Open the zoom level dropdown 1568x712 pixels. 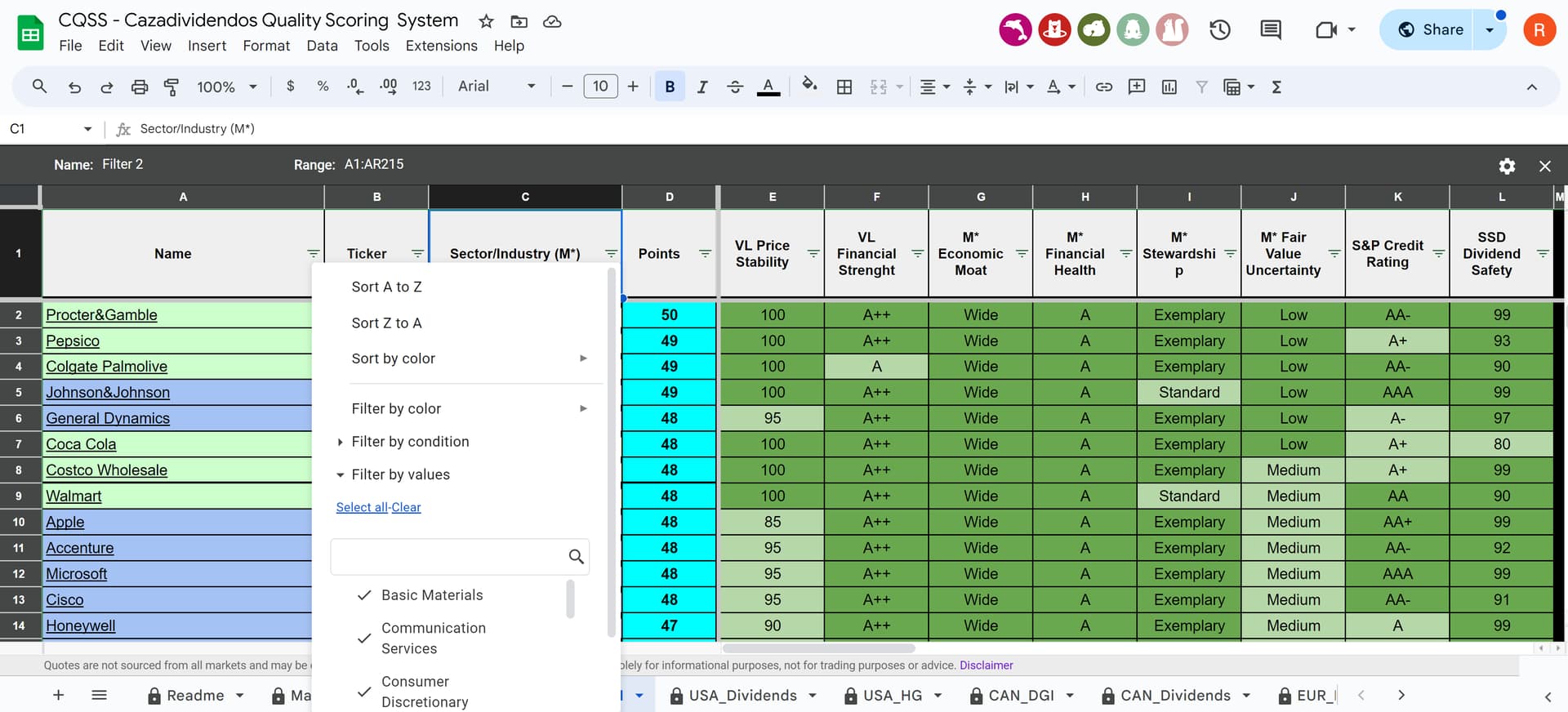tap(227, 87)
